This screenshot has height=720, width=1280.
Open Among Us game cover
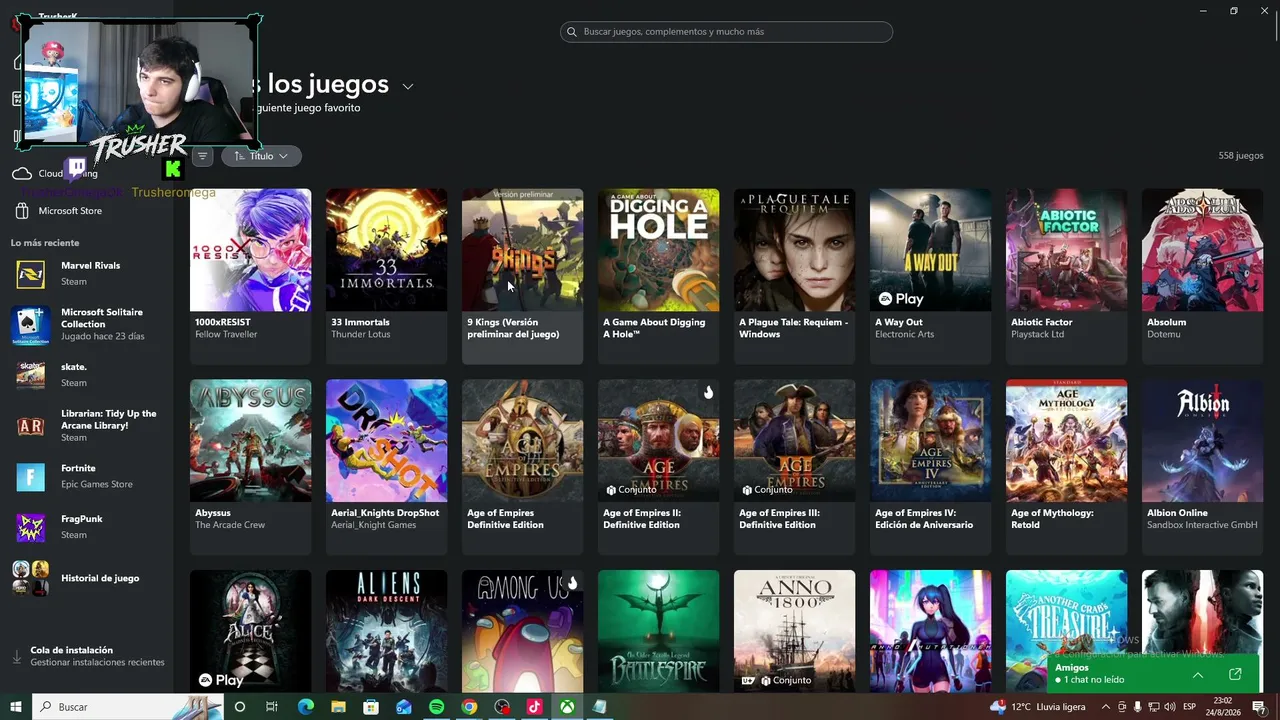coord(522,631)
